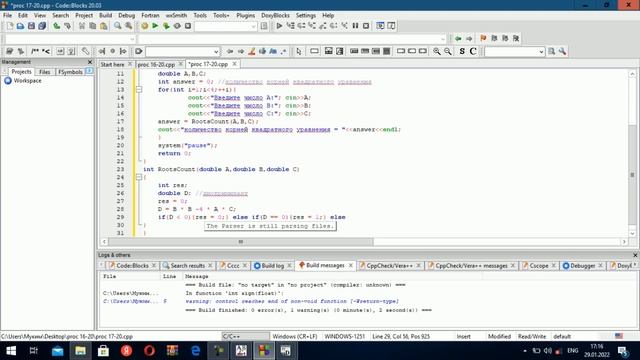Click the Zoom in magnifier icon

coord(437,51)
